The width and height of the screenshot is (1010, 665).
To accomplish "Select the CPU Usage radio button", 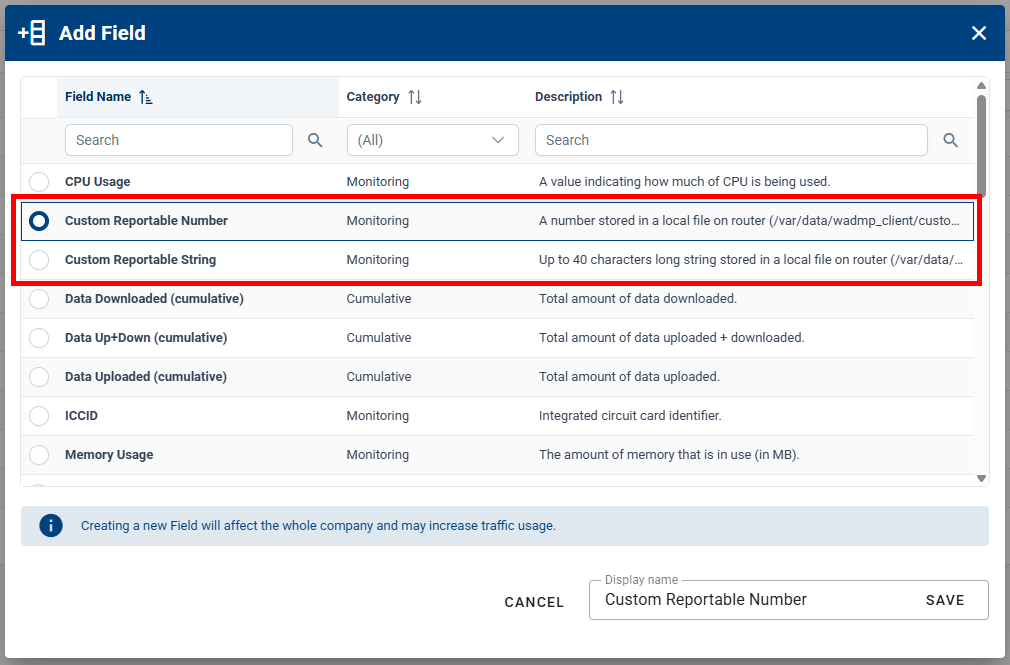I will pyautogui.click(x=39, y=181).
